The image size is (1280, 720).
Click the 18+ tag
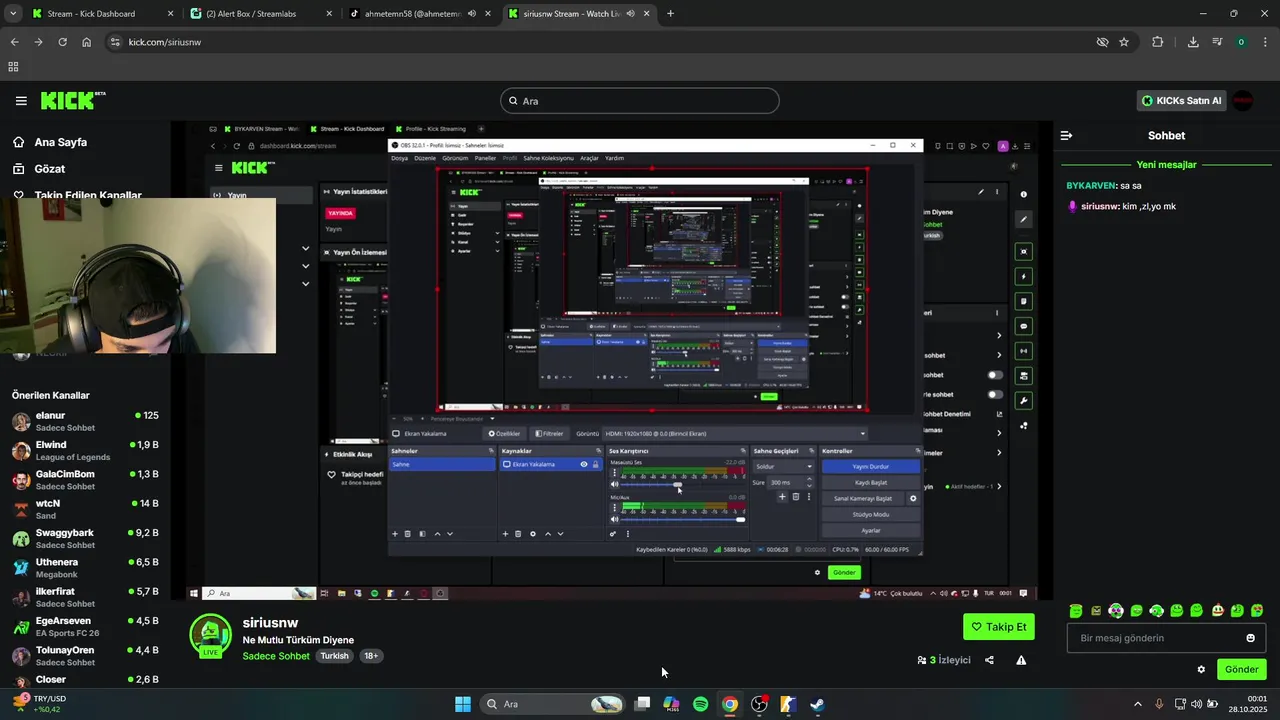[371, 656]
